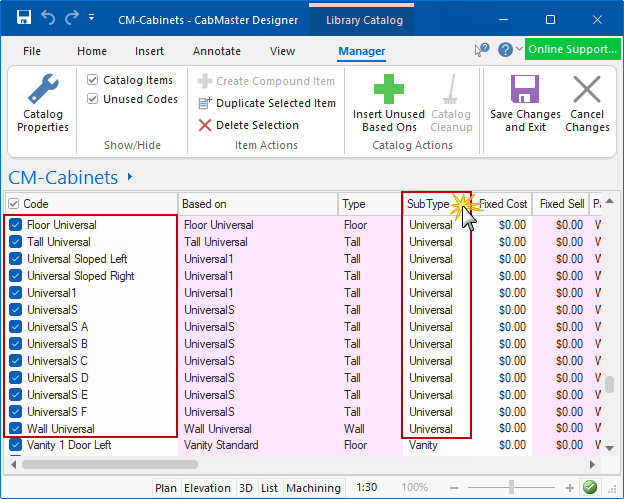This screenshot has height=499, width=624.
Task: Toggle the Unused Codes checkbox
Action: (x=93, y=99)
